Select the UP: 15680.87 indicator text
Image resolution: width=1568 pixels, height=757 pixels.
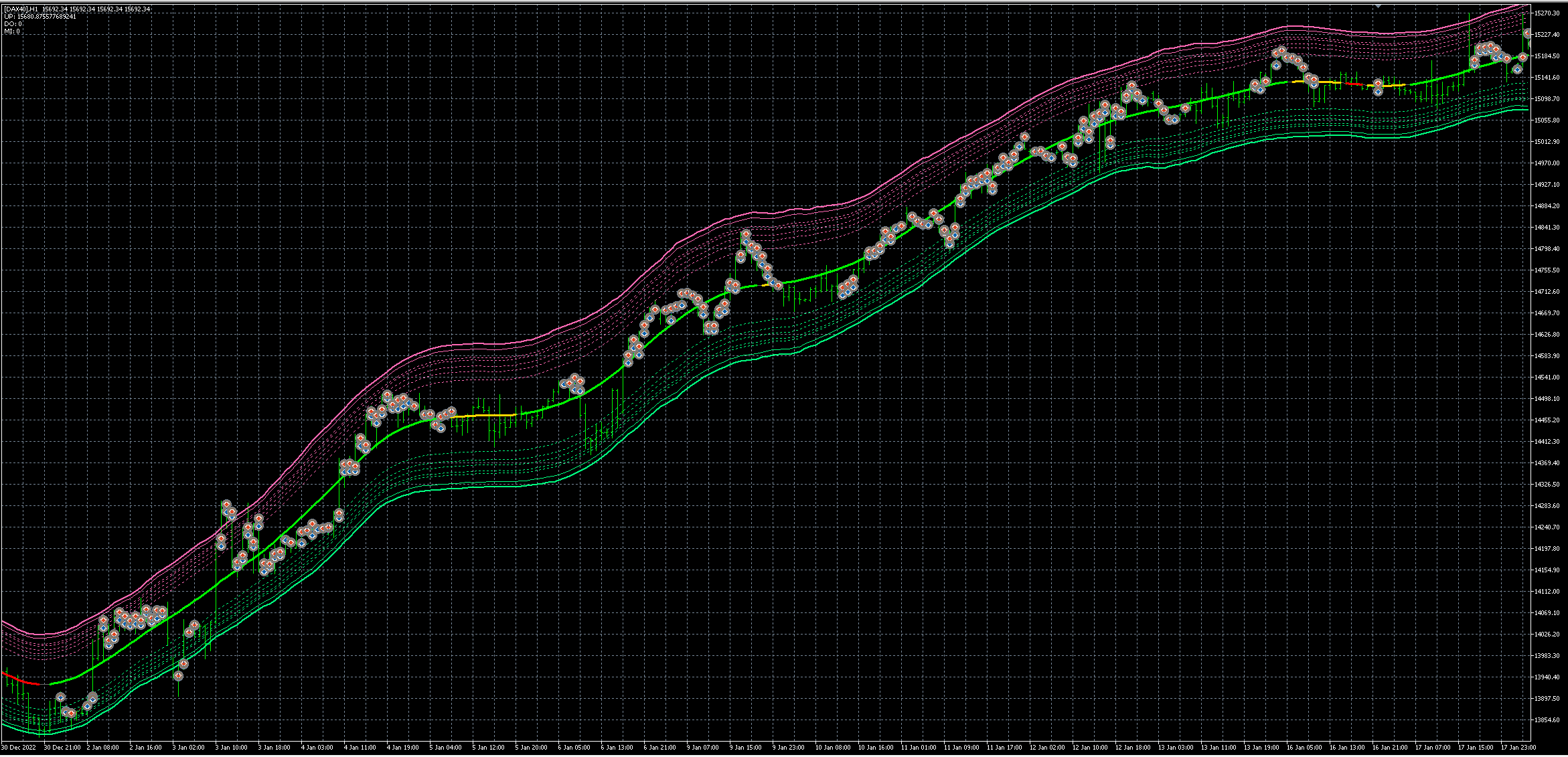pyautogui.click(x=40, y=16)
